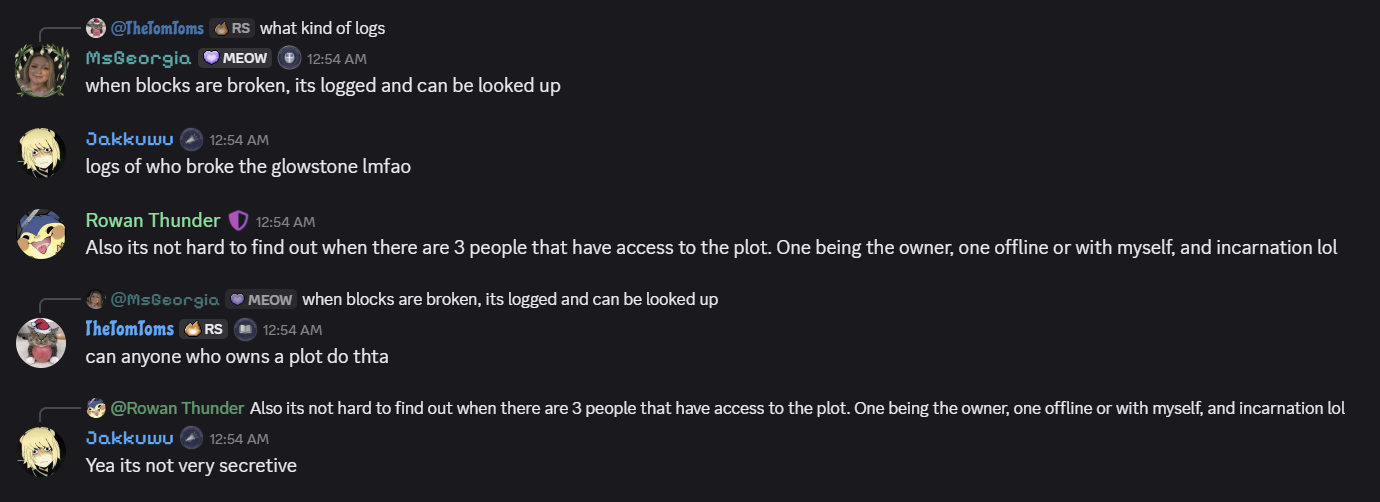Image resolution: width=1380 pixels, height=502 pixels.
Task: Open Jakkuwu's avatar beside the glowstone message
Action: [41, 153]
